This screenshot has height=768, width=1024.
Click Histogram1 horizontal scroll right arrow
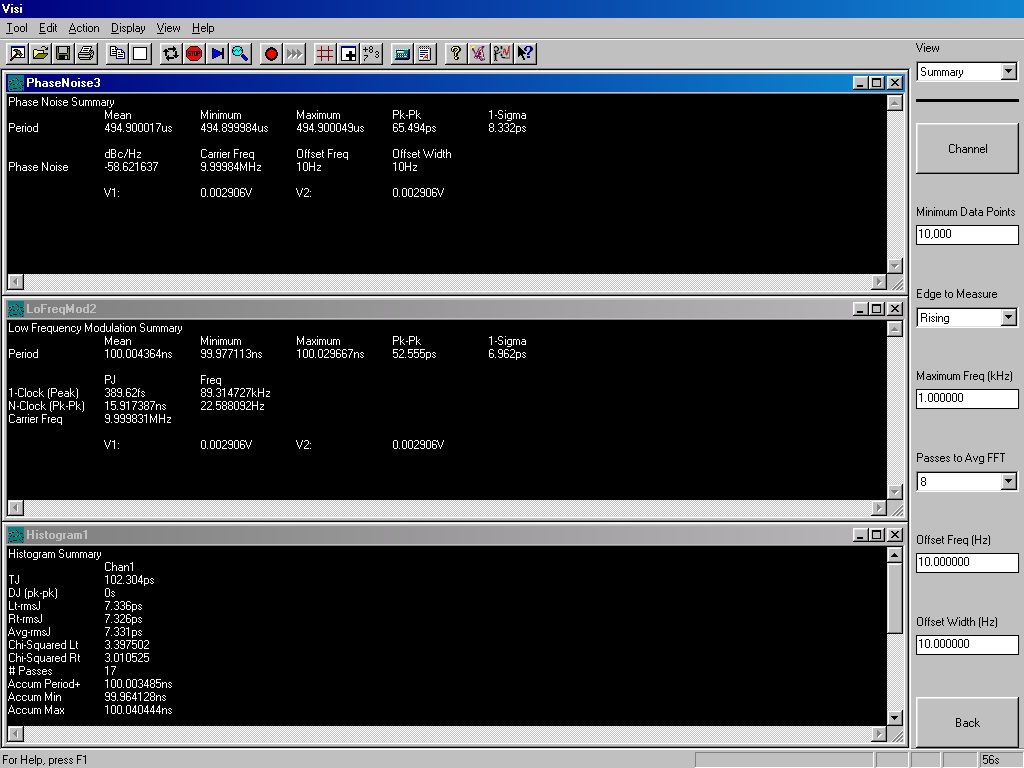(879, 733)
